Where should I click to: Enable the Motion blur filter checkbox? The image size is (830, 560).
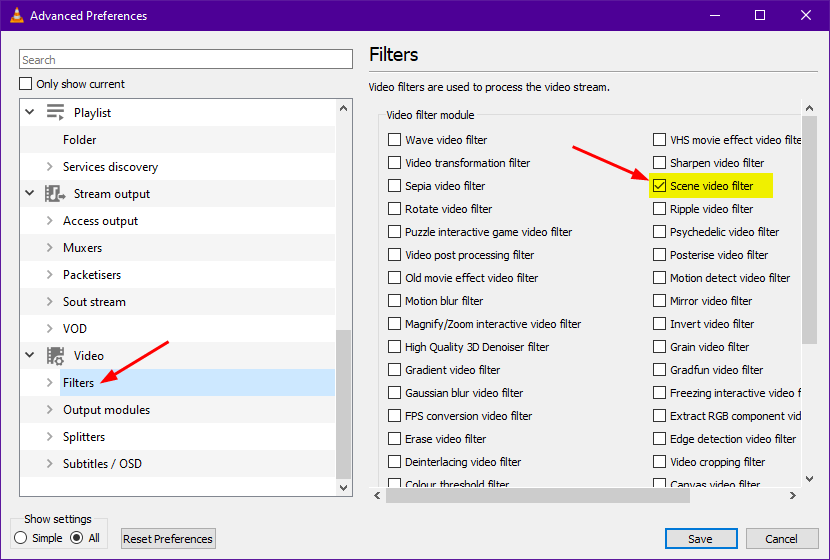[x=395, y=301]
